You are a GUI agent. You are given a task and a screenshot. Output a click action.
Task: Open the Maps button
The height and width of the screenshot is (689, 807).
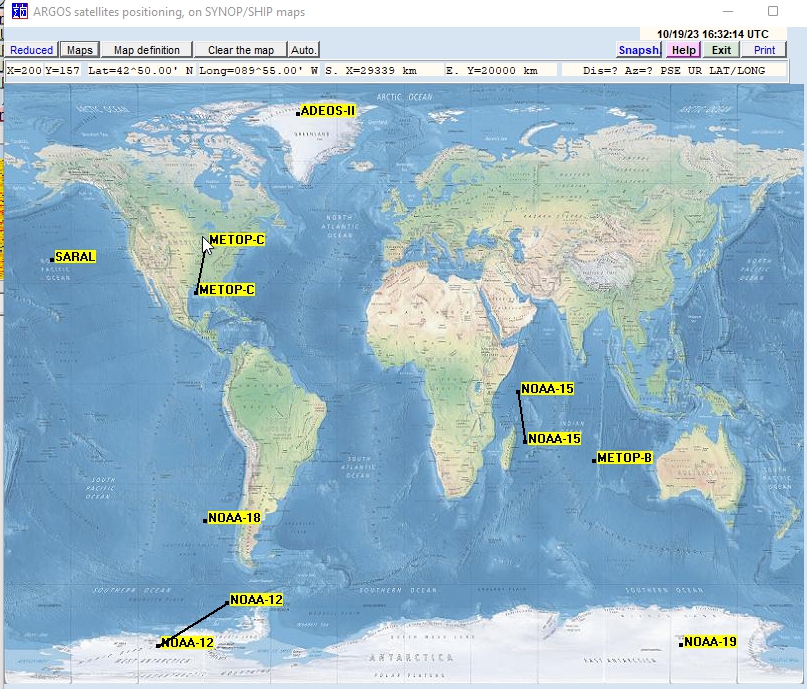tap(80, 50)
